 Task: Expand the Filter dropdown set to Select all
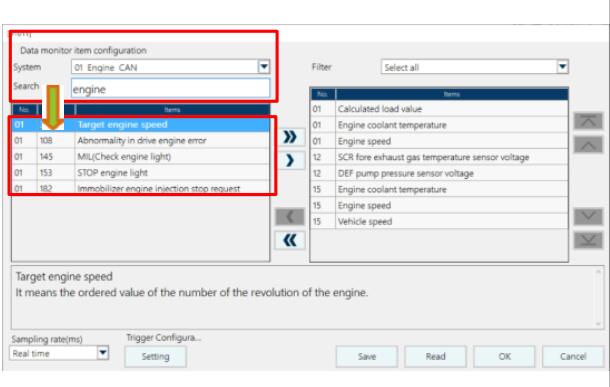click(562, 67)
